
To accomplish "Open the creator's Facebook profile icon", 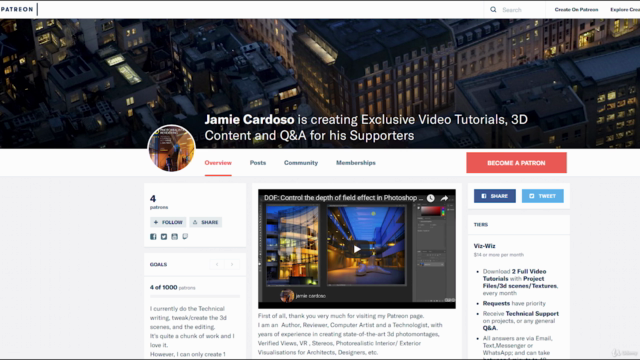I will [153, 237].
